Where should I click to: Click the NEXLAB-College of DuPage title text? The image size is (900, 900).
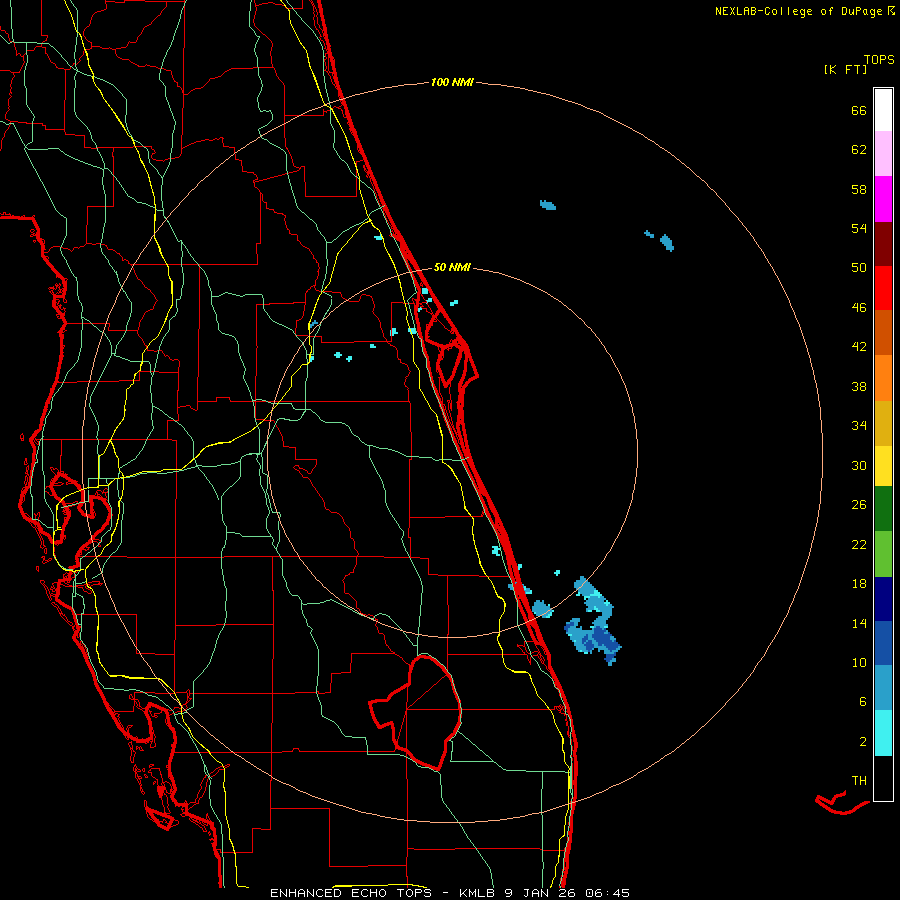pyautogui.click(x=799, y=11)
